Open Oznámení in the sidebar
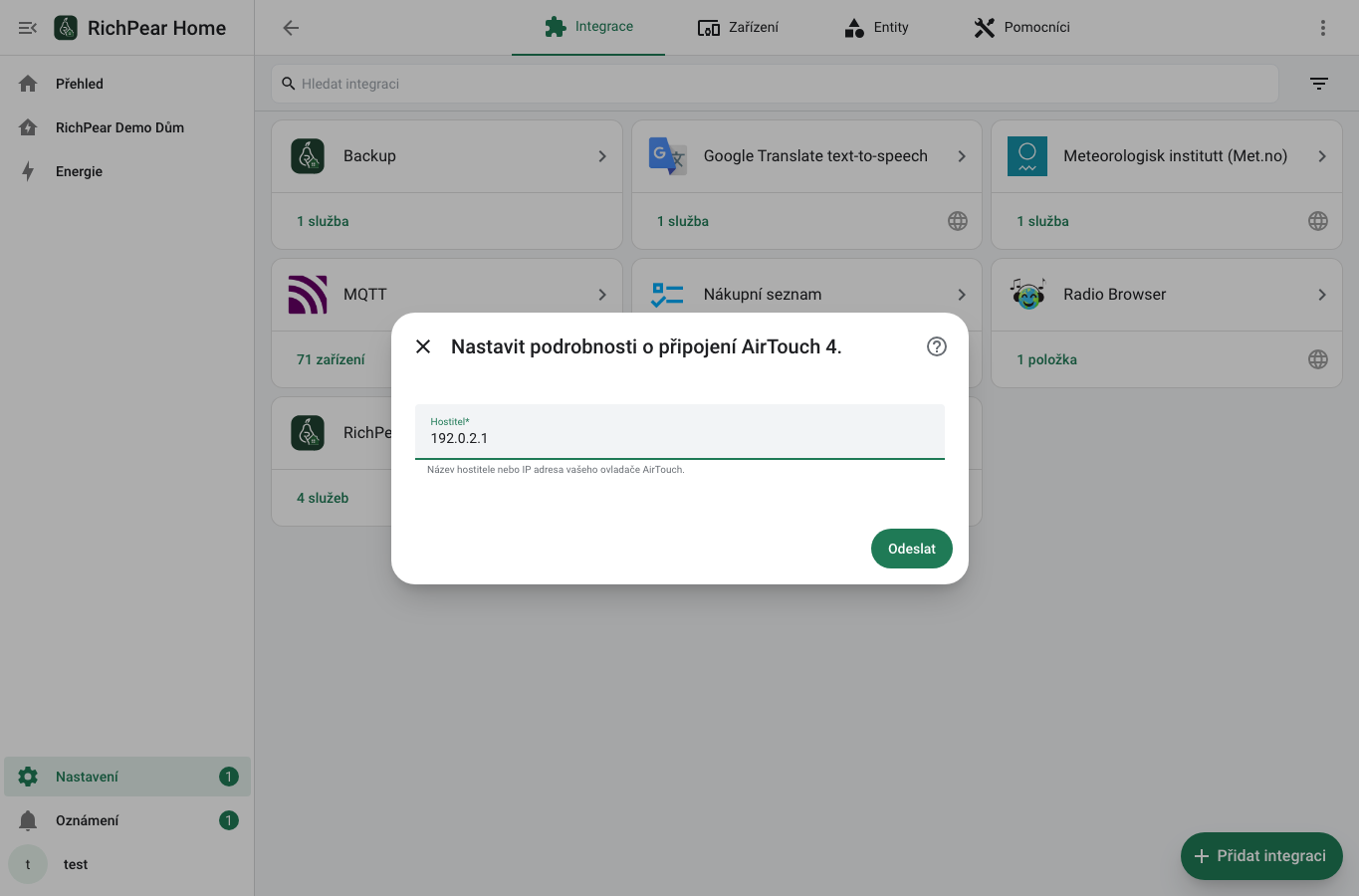1359x896 pixels. (127, 820)
